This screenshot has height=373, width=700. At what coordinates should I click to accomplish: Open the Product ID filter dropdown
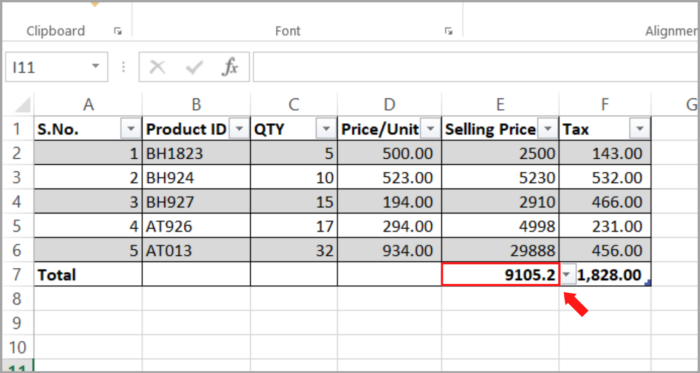click(239, 129)
